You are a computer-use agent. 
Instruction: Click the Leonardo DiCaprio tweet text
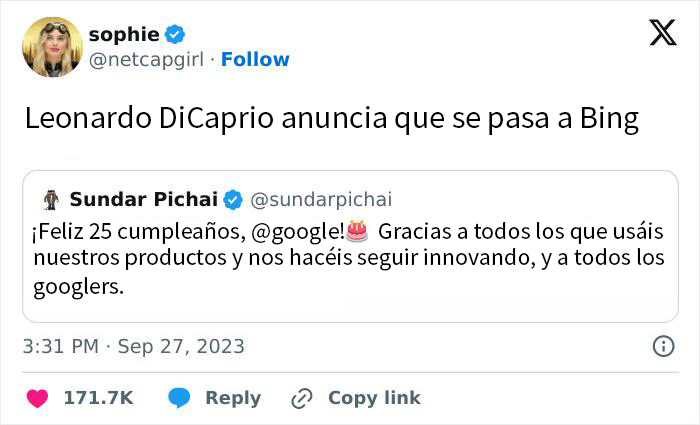pyautogui.click(x=331, y=119)
